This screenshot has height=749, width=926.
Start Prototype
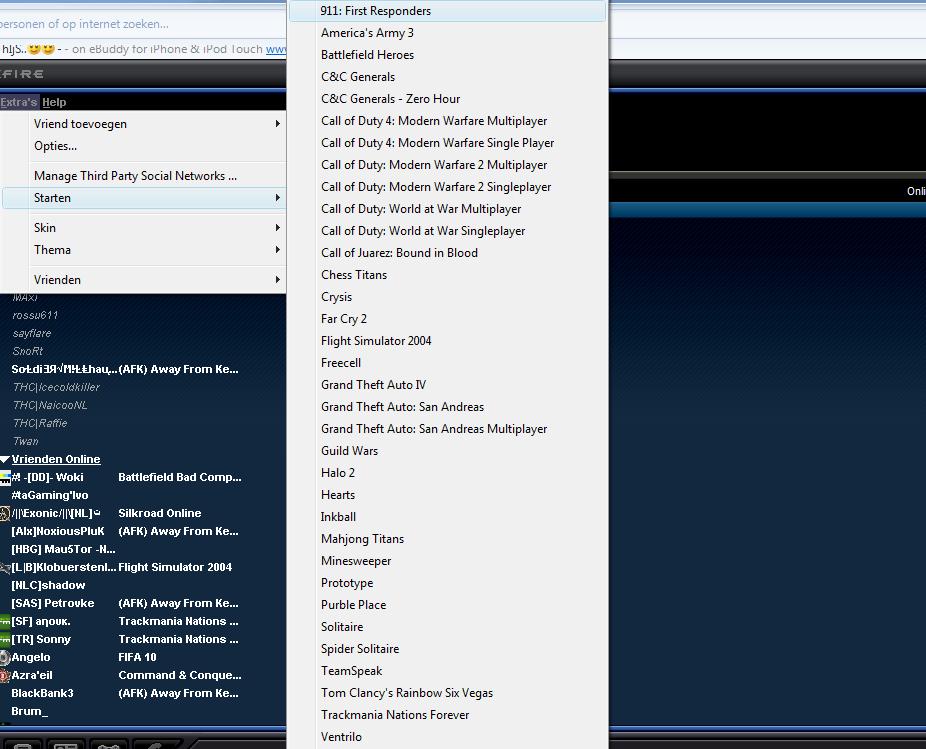[x=448, y=583]
